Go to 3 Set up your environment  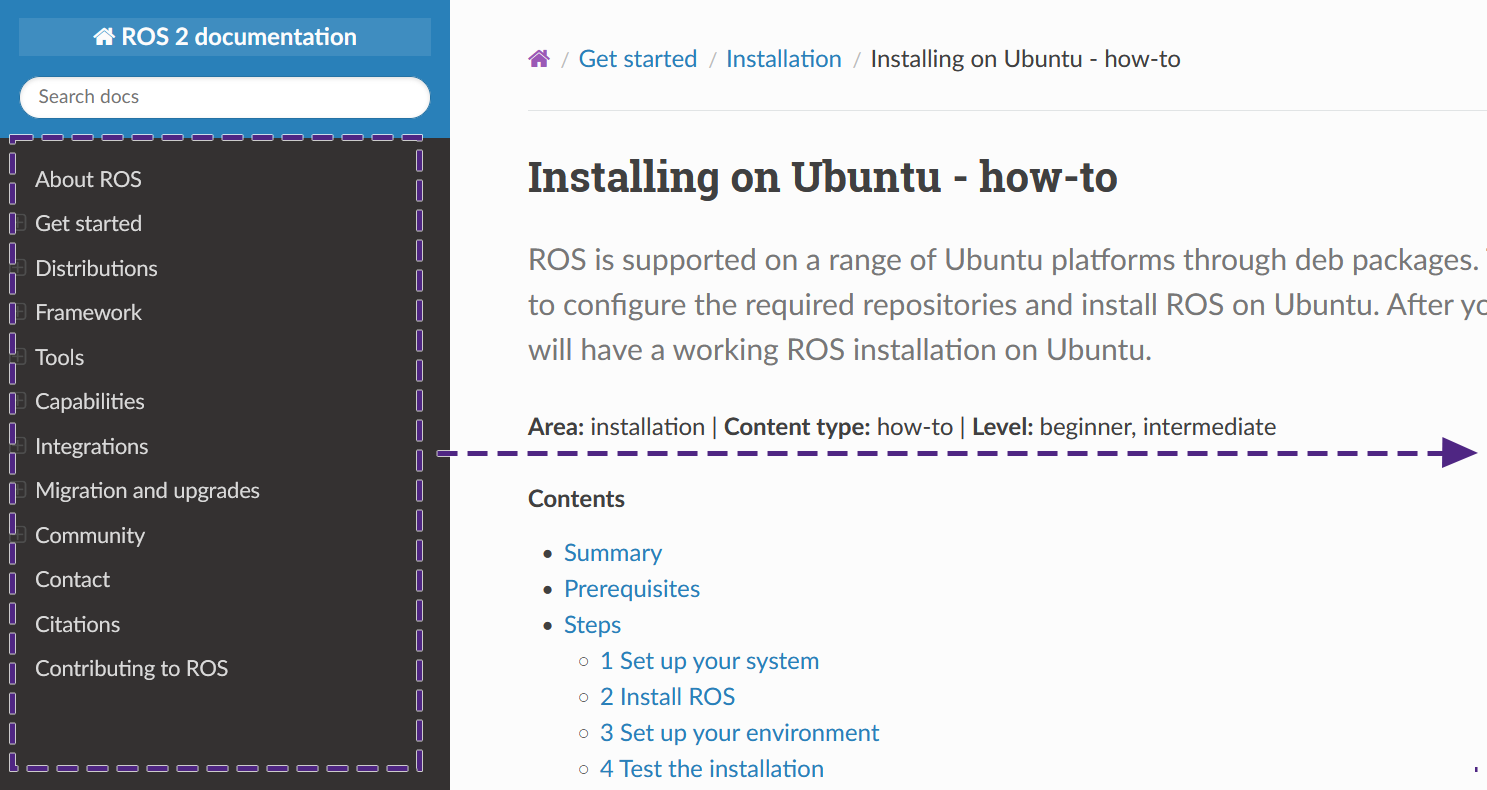pyautogui.click(x=739, y=733)
